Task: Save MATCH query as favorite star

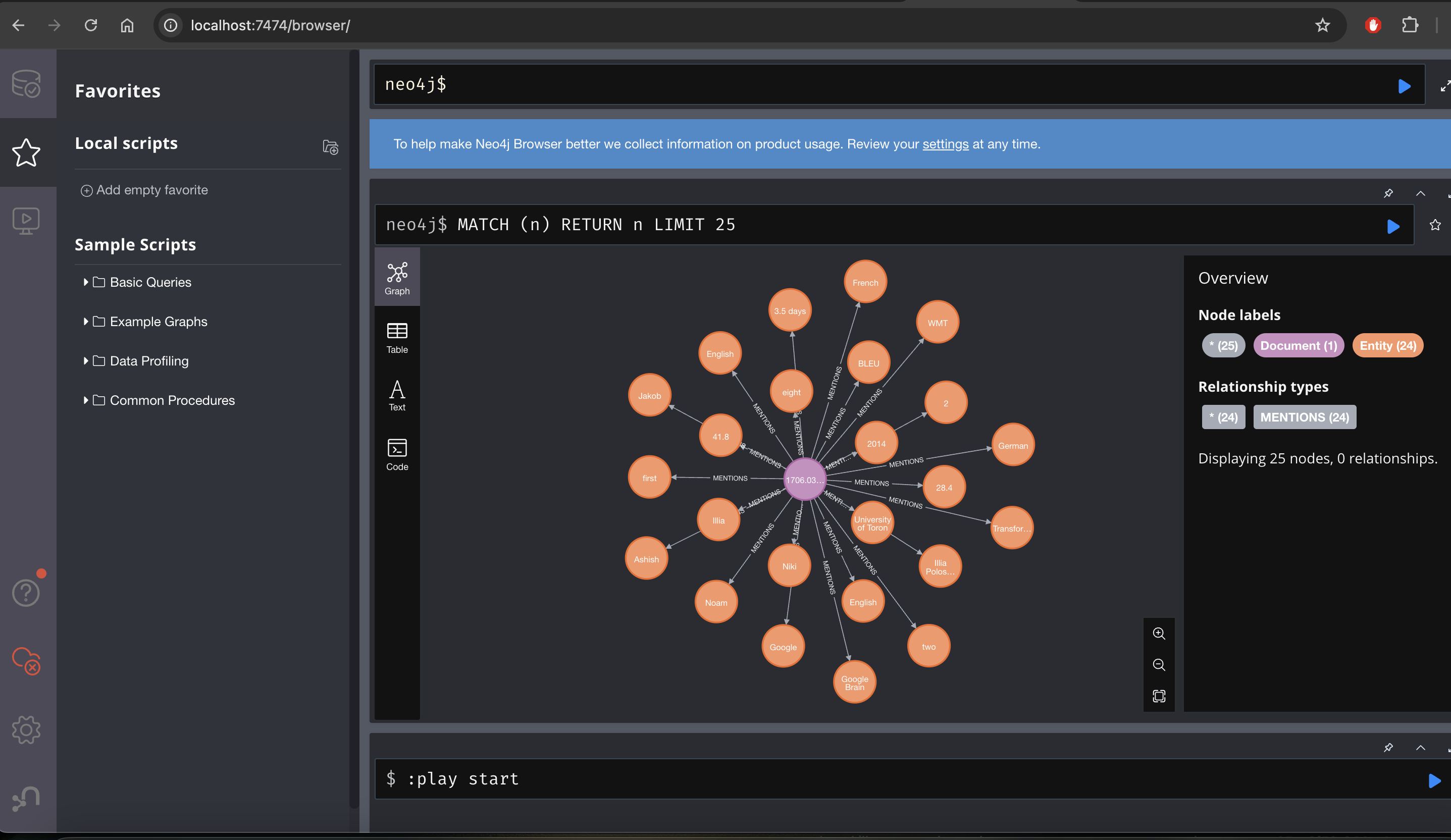Action: [x=1434, y=225]
